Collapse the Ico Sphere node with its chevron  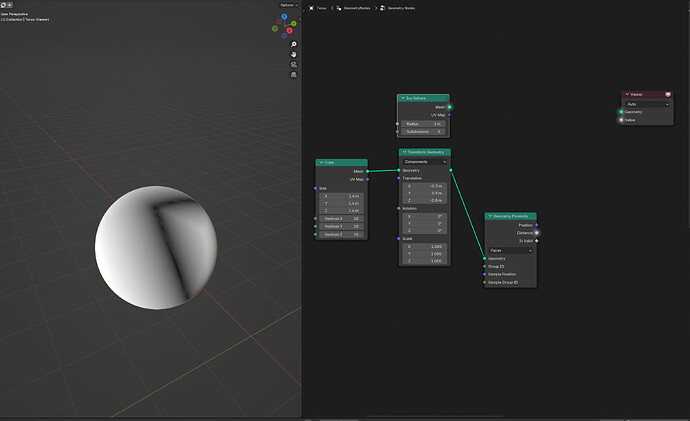pos(403,98)
